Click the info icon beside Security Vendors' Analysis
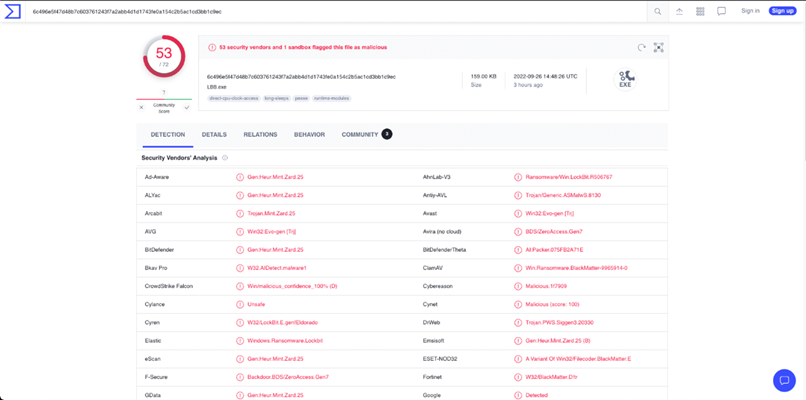The width and height of the screenshot is (806, 400). pyautogui.click(x=225, y=158)
